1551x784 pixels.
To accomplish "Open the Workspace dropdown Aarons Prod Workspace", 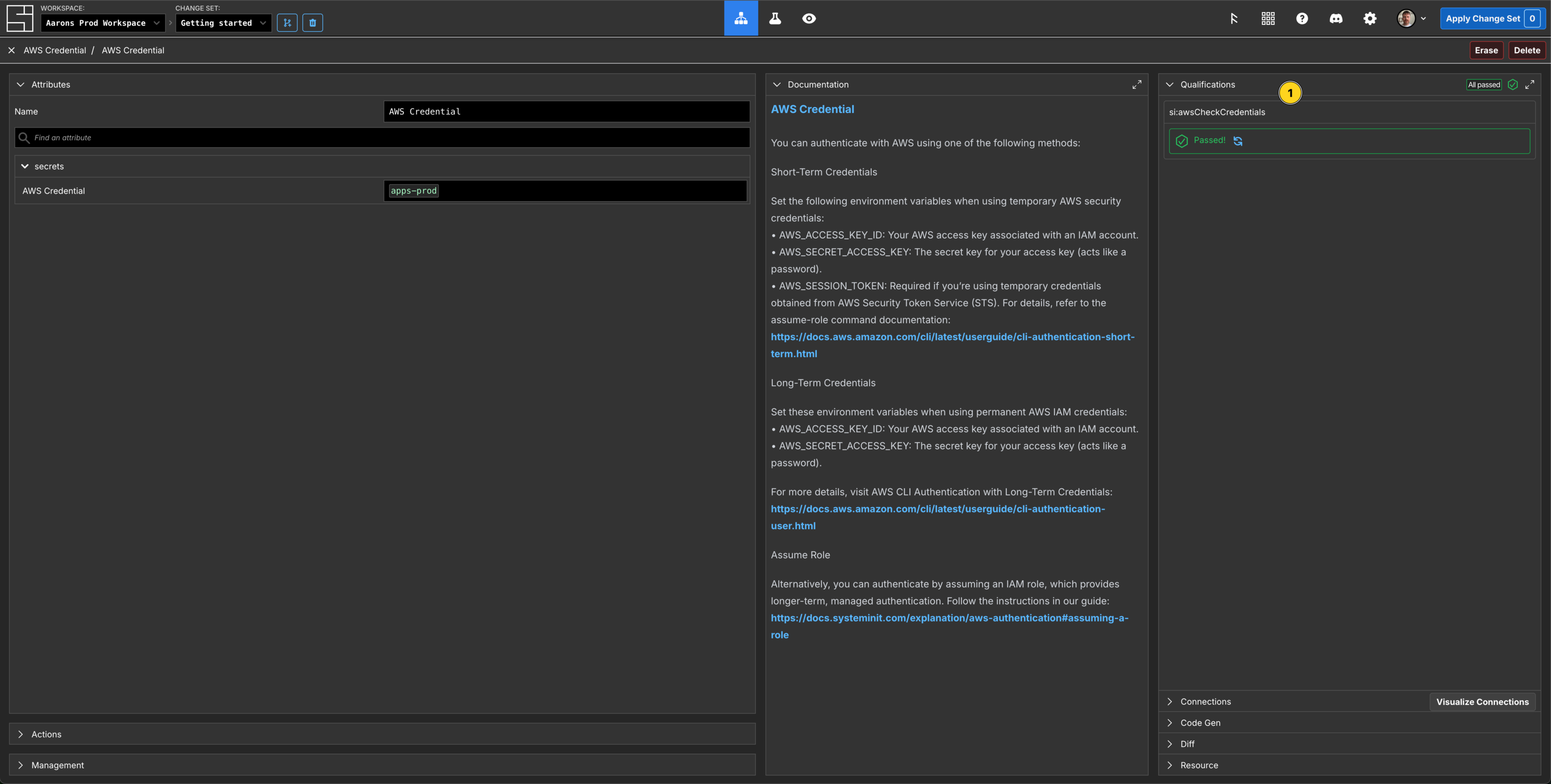I will pos(103,23).
